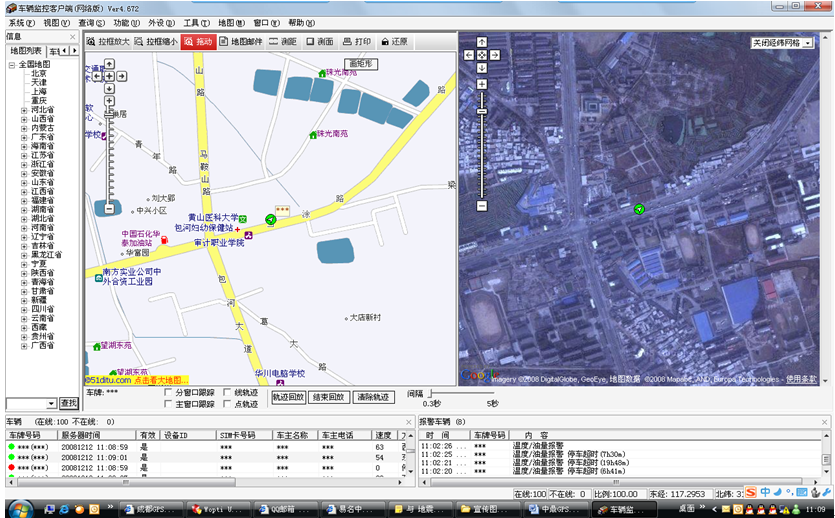Open the 关闭经纬网格 dropdown on satellite map

[x=807, y=43]
